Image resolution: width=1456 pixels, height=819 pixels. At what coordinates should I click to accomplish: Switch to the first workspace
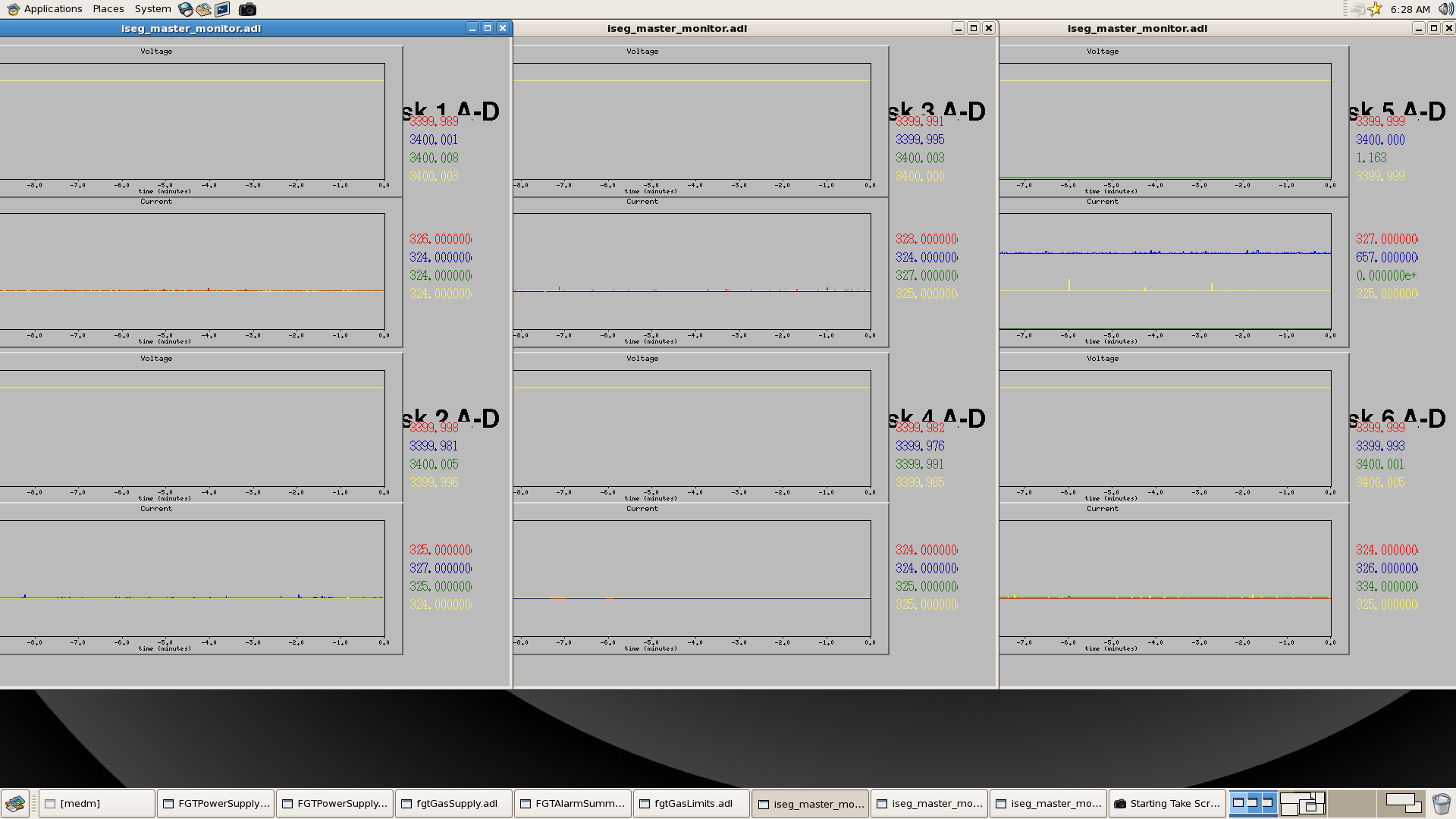(1253, 803)
